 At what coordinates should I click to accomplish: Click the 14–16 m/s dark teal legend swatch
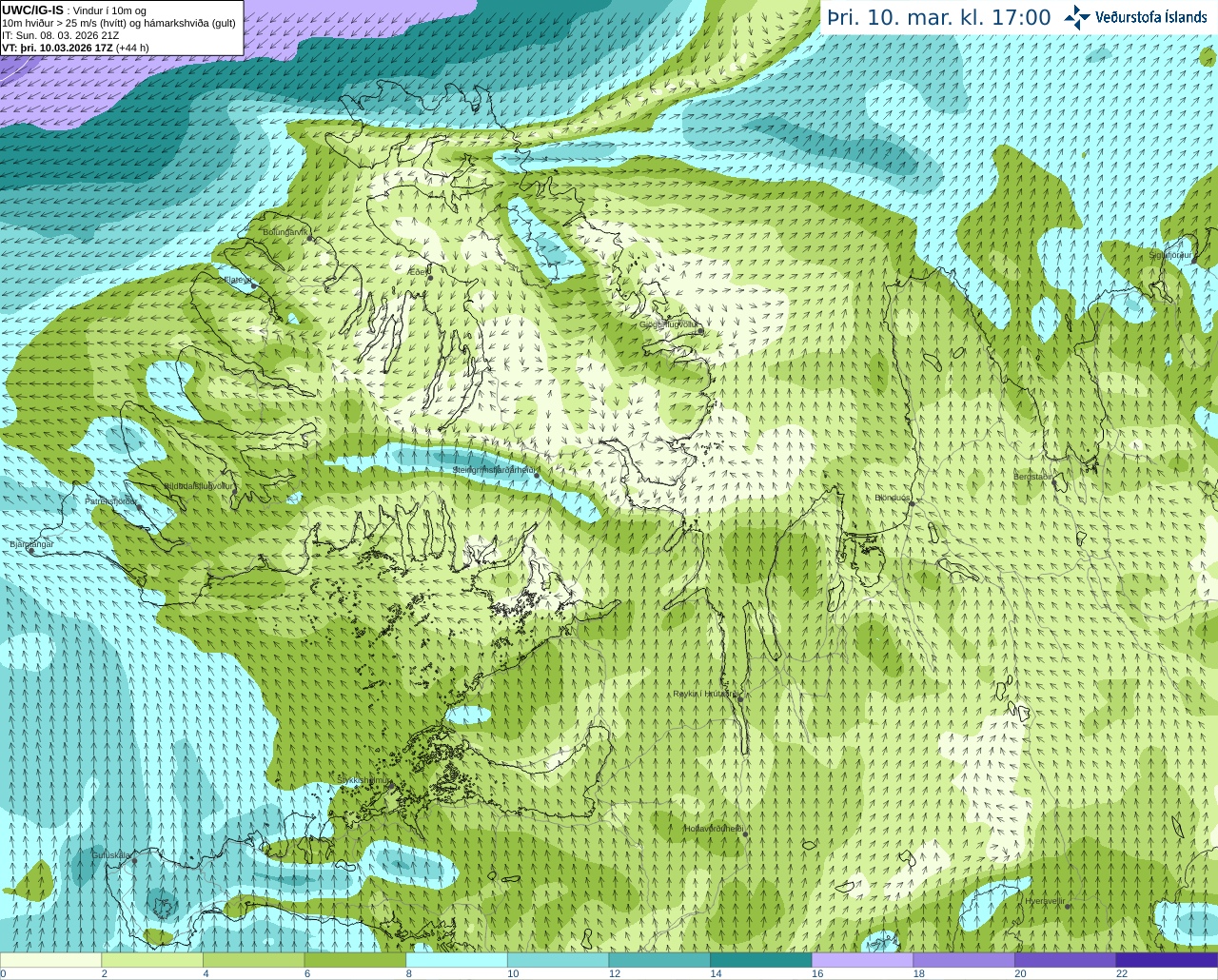761,960
